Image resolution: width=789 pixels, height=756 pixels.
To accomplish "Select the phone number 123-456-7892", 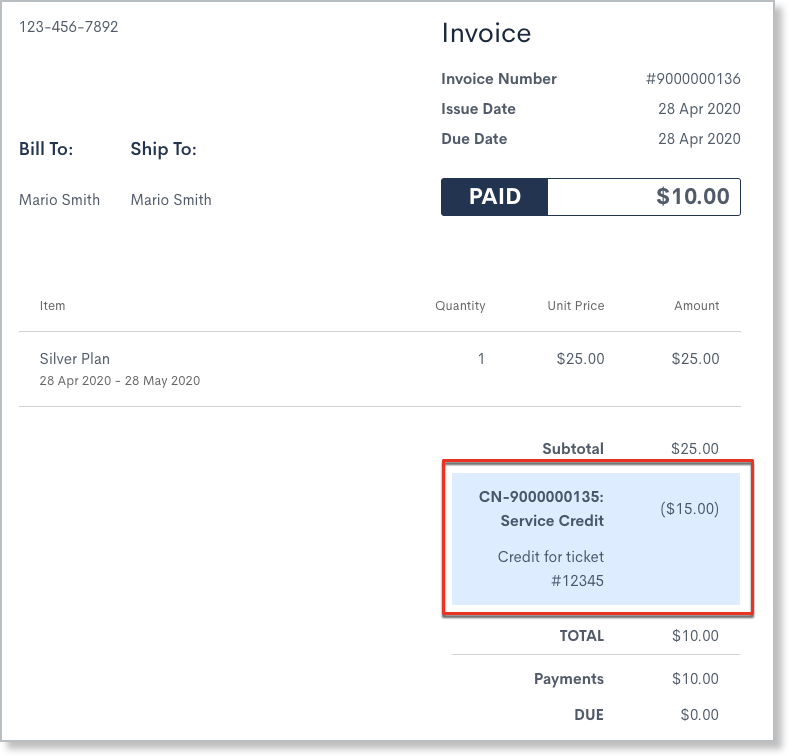I will pyautogui.click(x=69, y=27).
